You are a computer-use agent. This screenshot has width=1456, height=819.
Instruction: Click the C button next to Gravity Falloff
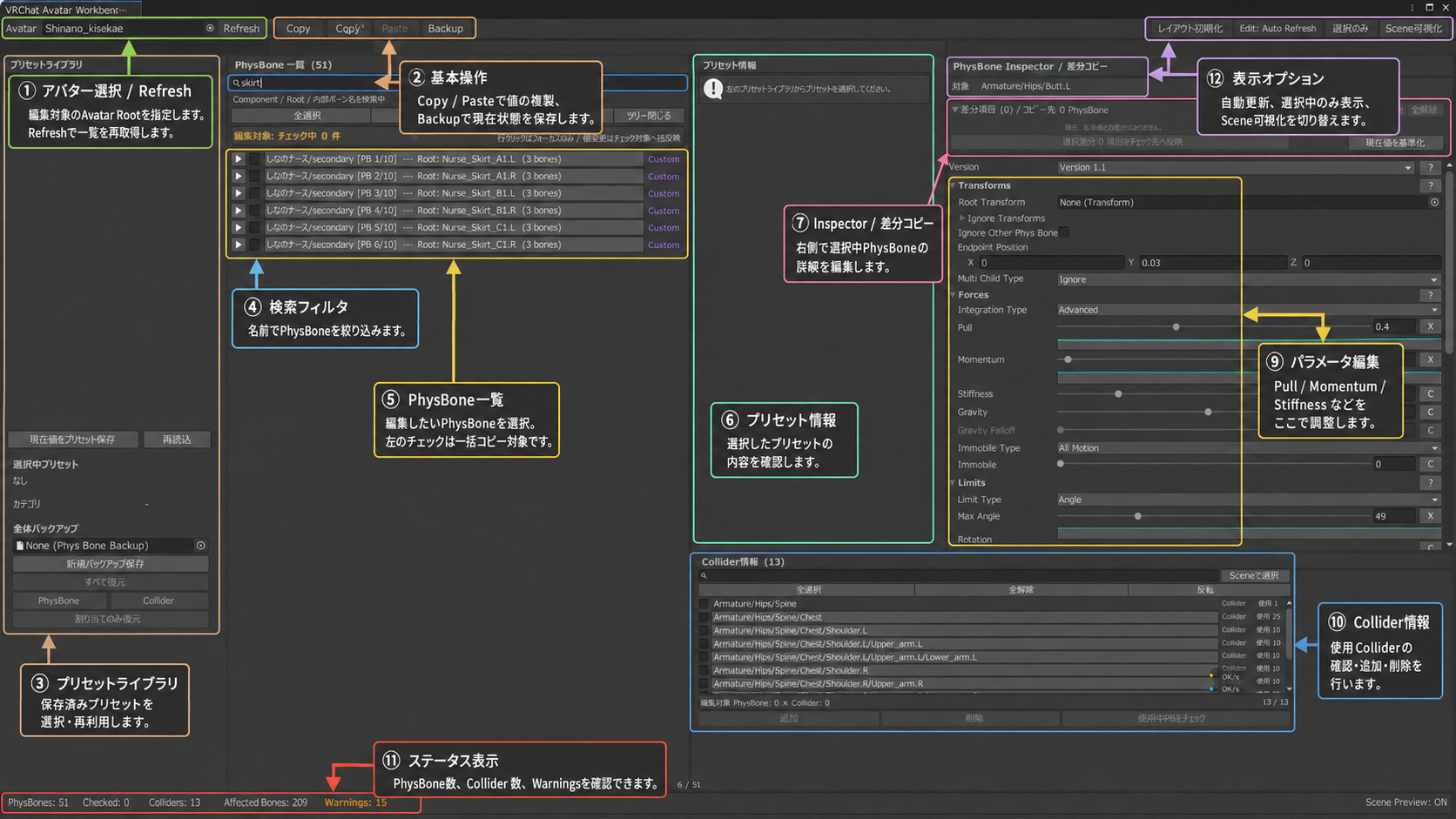(x=1430, y=430)
